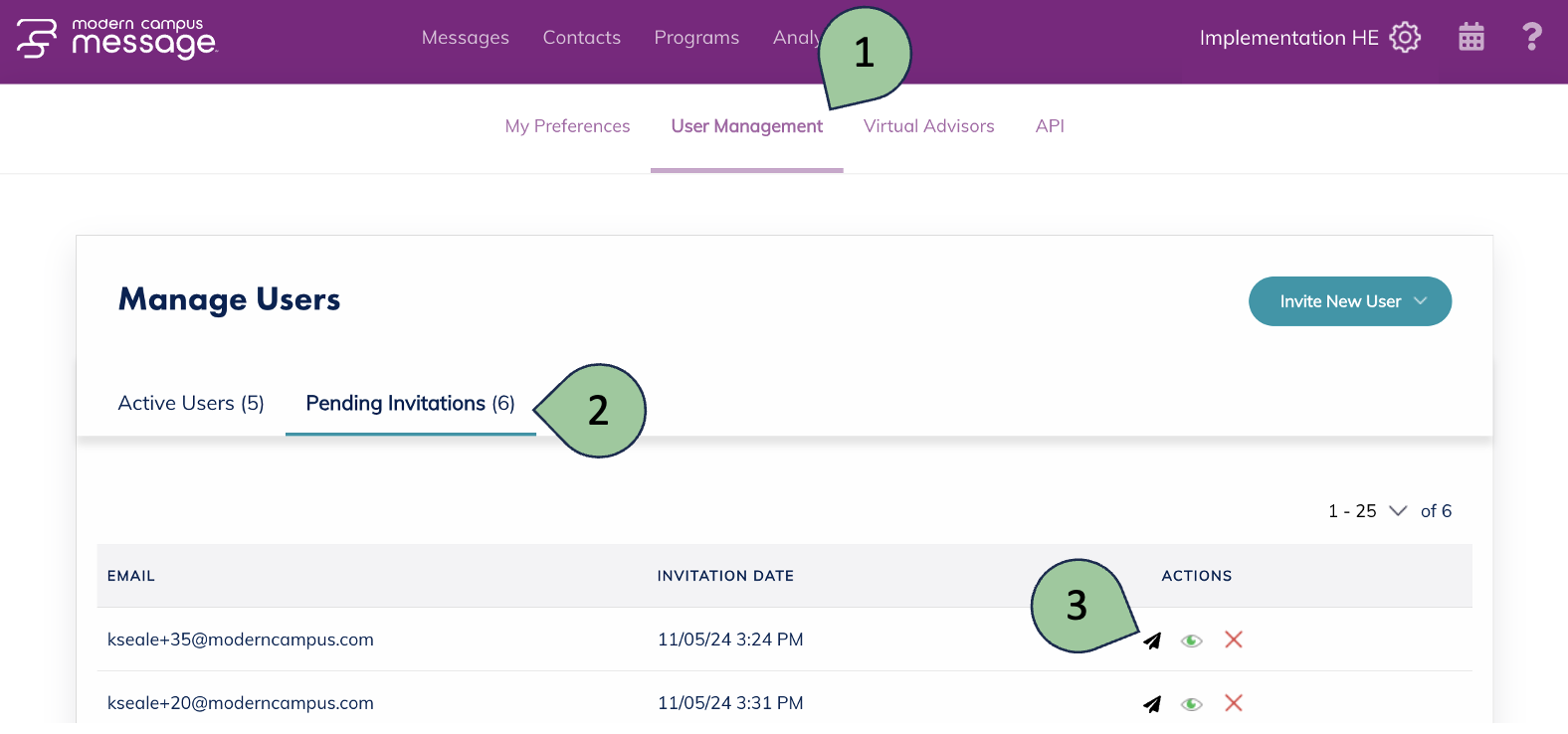Go to the Contacts menu
Viewport: 1568px width, 734px height.
pos(581,38)
